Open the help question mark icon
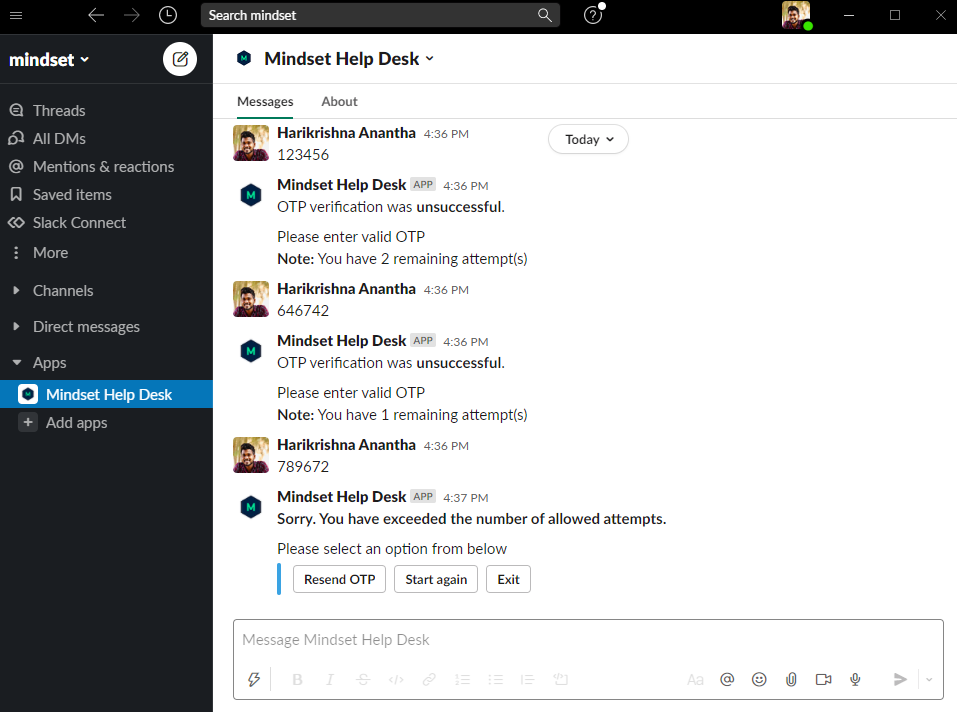 (x=593, y=15)
